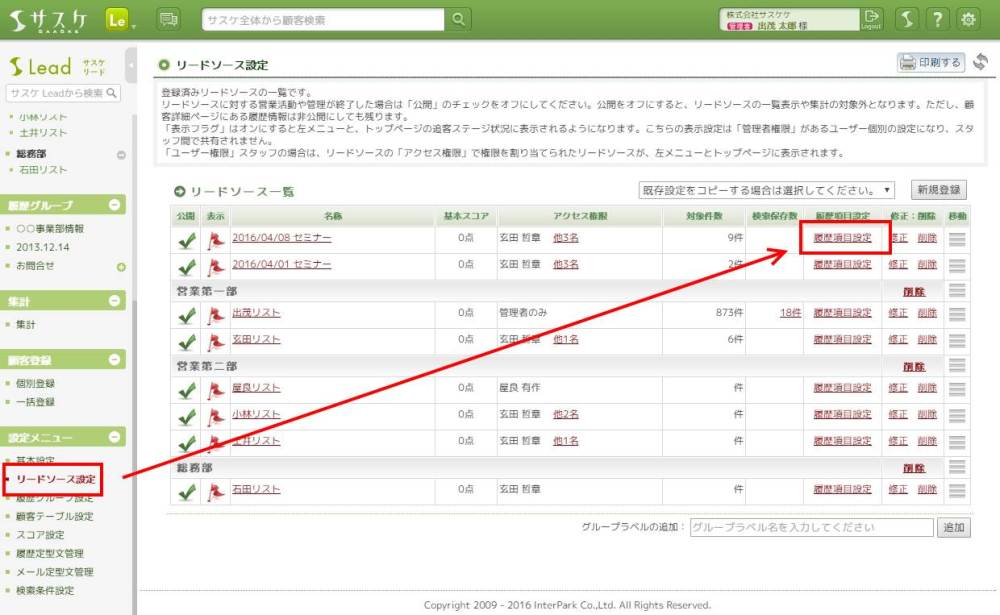Toggle the 公開 checkmark for 小林リスト
This screenshot has width=1000, height=615.
pos(186,415)
